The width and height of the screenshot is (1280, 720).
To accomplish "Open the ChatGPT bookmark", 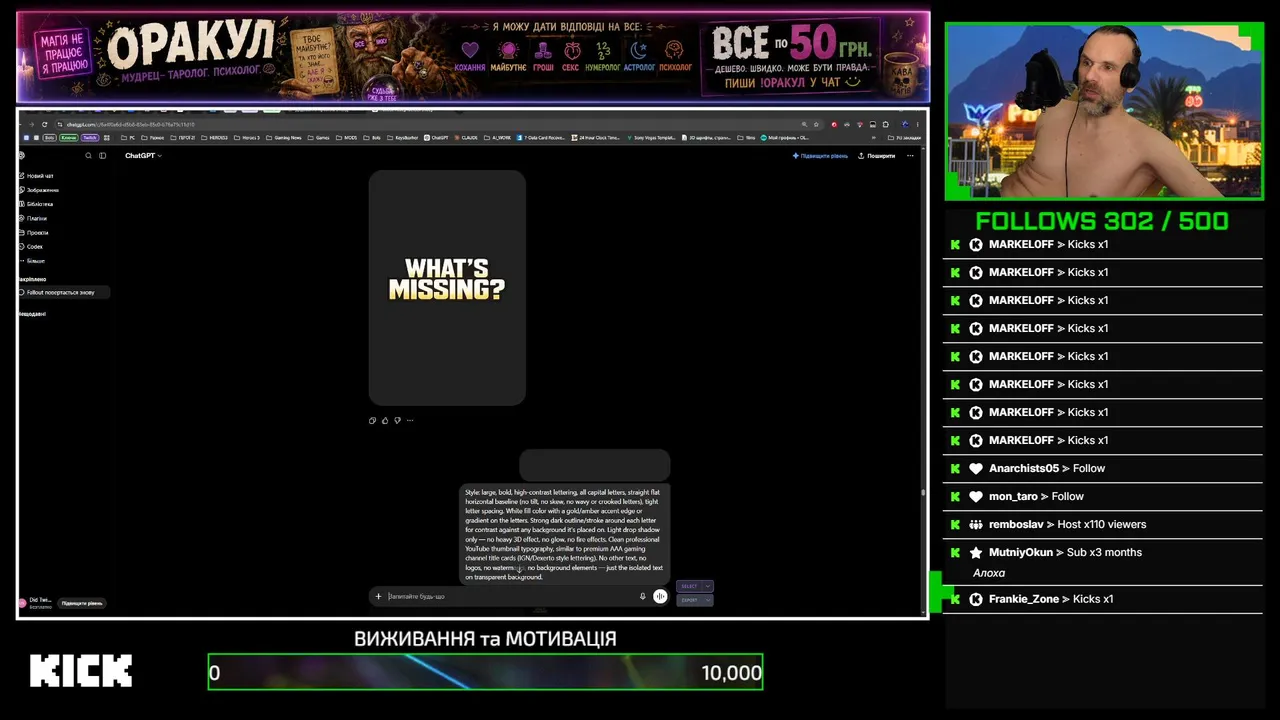I will pyautogui.click(x=436, y=137).
